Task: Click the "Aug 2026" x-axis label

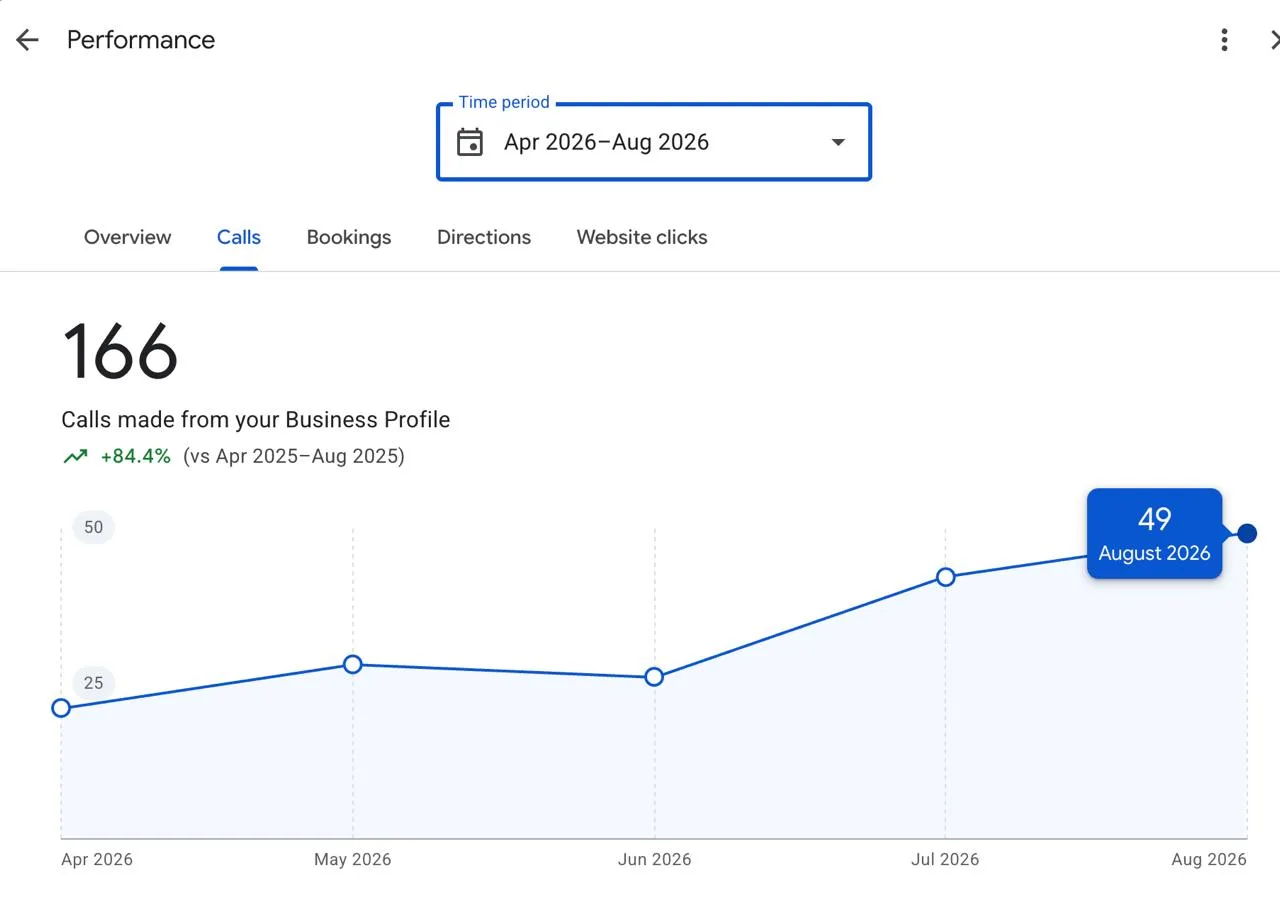Action: click(x=1209, y=860)
